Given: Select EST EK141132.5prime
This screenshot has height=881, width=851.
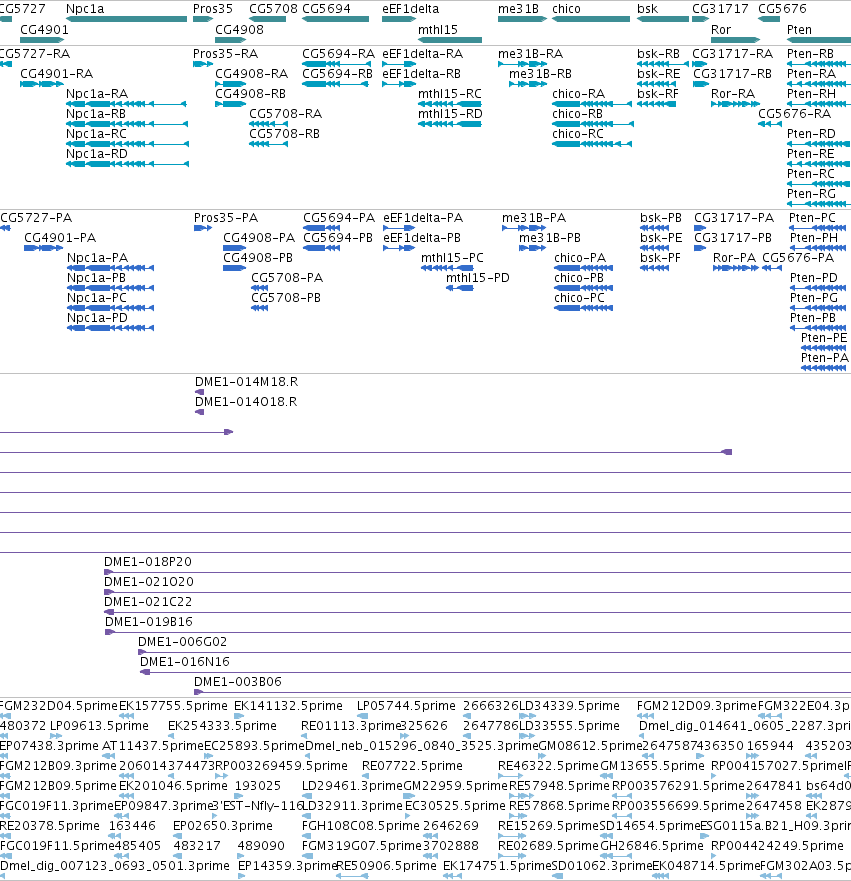Looking at the screenshot, I should [x=288, y=706].
